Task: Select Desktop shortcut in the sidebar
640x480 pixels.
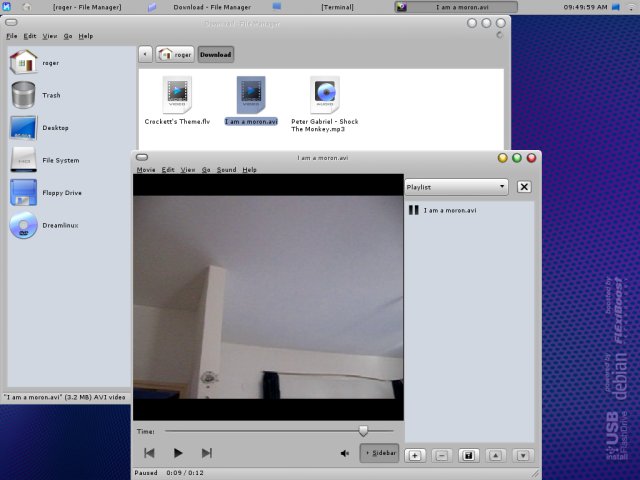Action: [x=39, y=128]
